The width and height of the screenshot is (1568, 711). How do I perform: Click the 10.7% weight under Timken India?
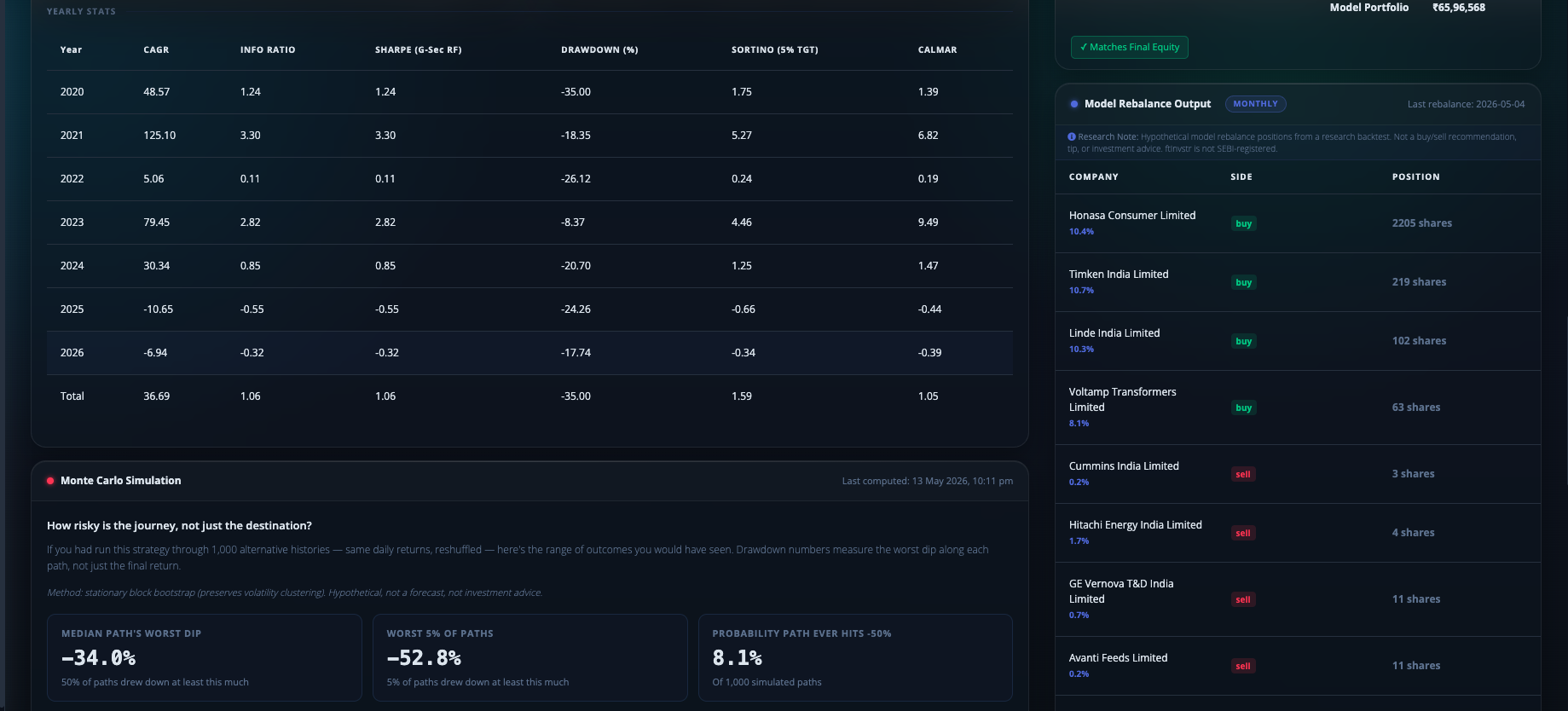tap(1081, 291)
